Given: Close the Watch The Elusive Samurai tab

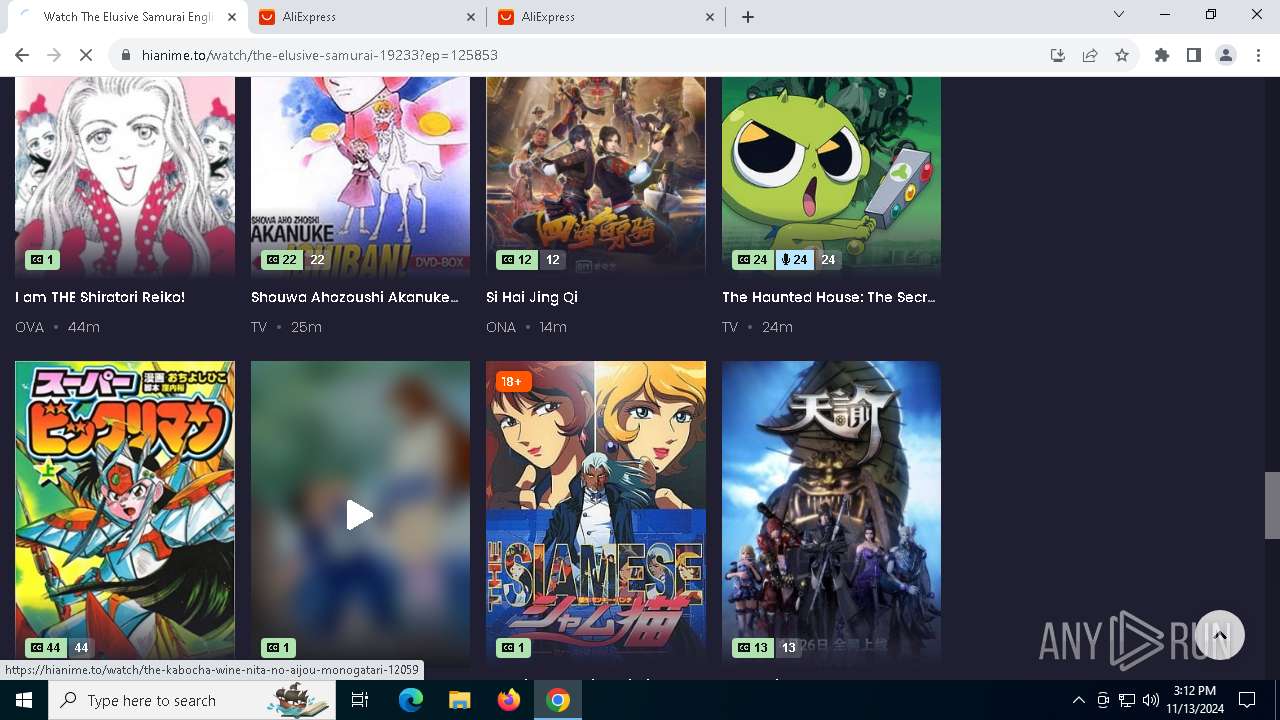Looking at the screenshot, I should pyautogui.click(x=232, y=17).
